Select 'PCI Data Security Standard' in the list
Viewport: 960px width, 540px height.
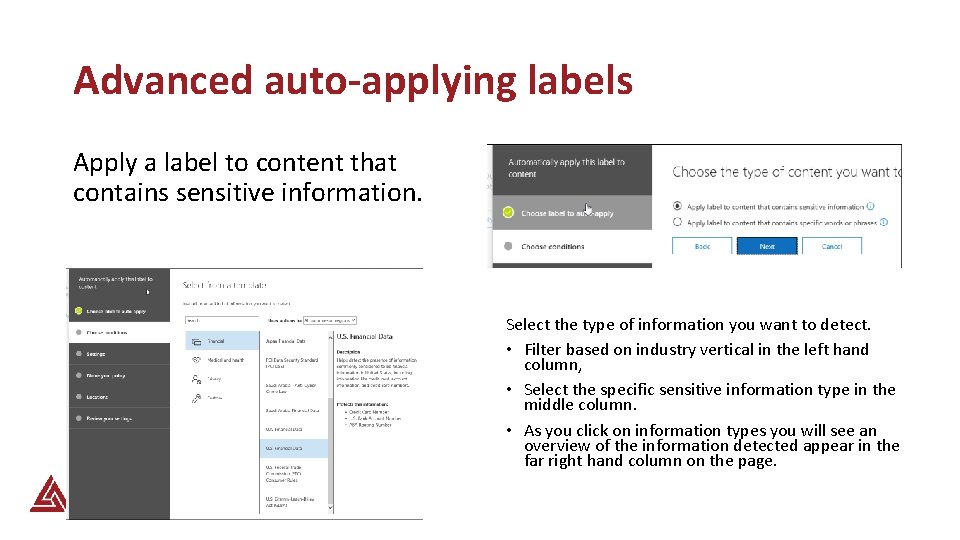tap(294, 363)
